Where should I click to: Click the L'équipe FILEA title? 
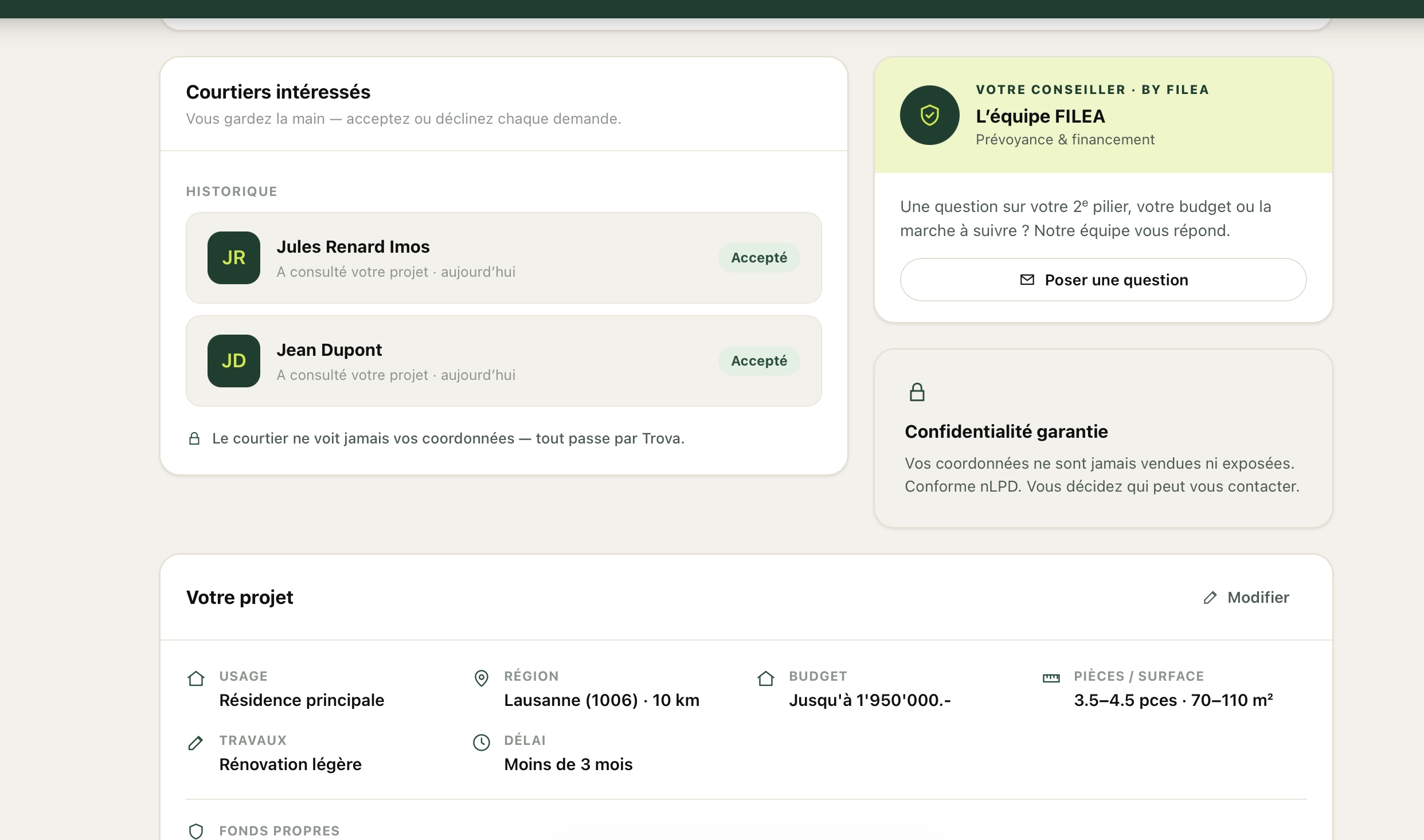coord(1040,116)
